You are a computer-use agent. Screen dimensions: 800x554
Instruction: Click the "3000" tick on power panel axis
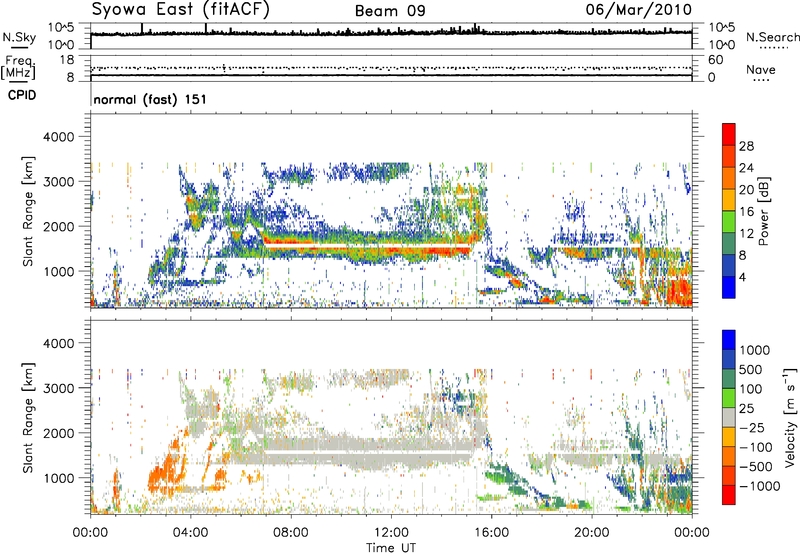(x=58, y=182)
